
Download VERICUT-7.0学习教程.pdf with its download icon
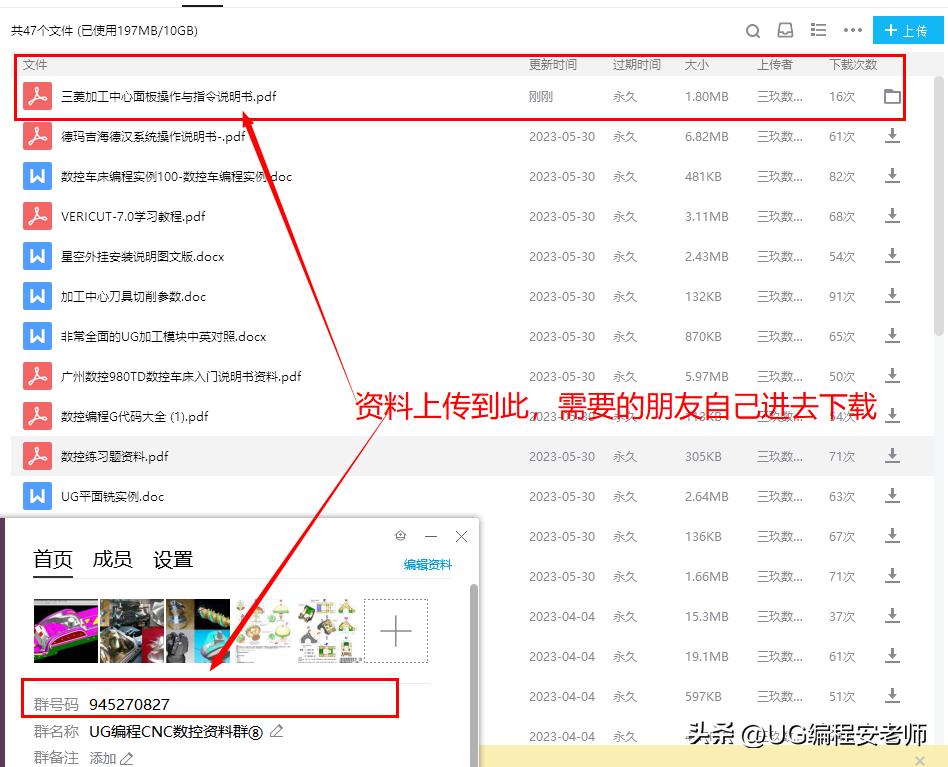tap(891, 216)
